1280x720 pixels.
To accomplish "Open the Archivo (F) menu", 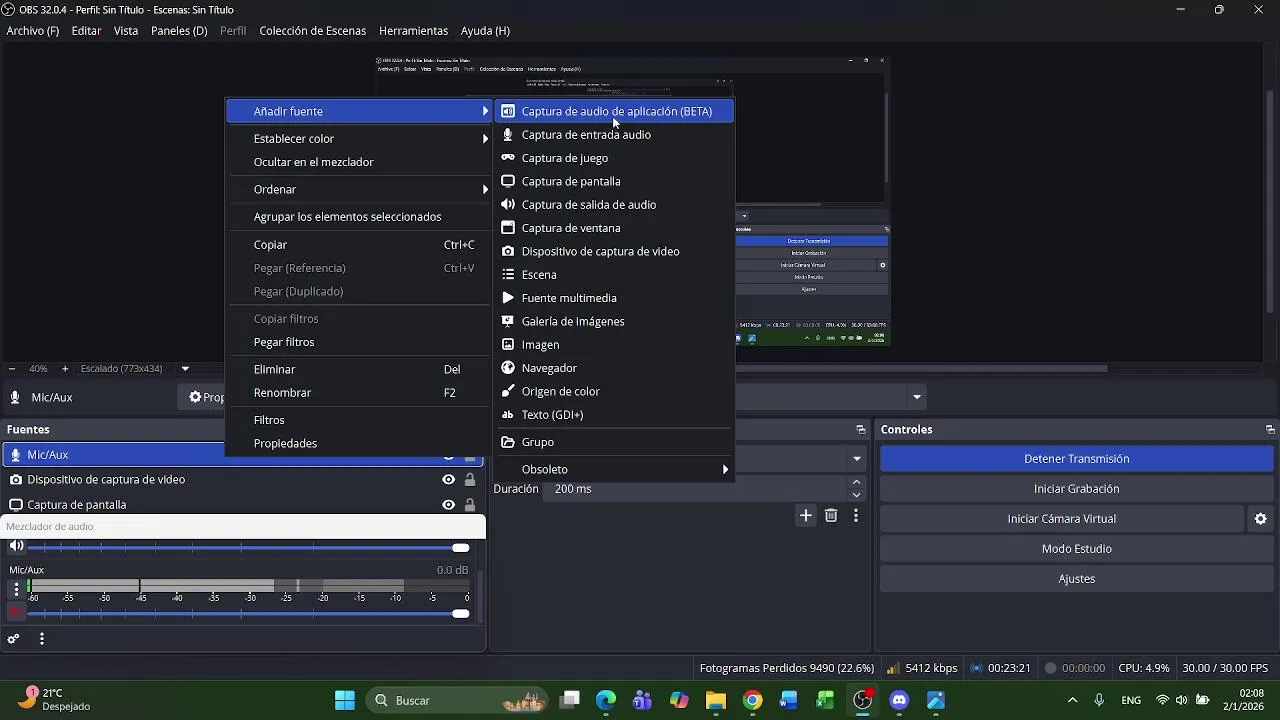I will tap(32, 31).
